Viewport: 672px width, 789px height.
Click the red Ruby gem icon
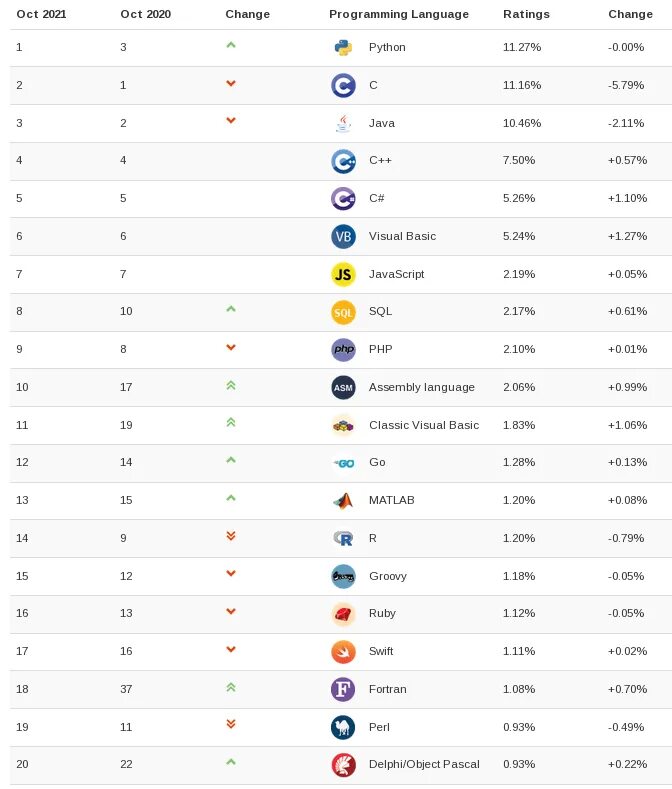click(x=343, y=614)
